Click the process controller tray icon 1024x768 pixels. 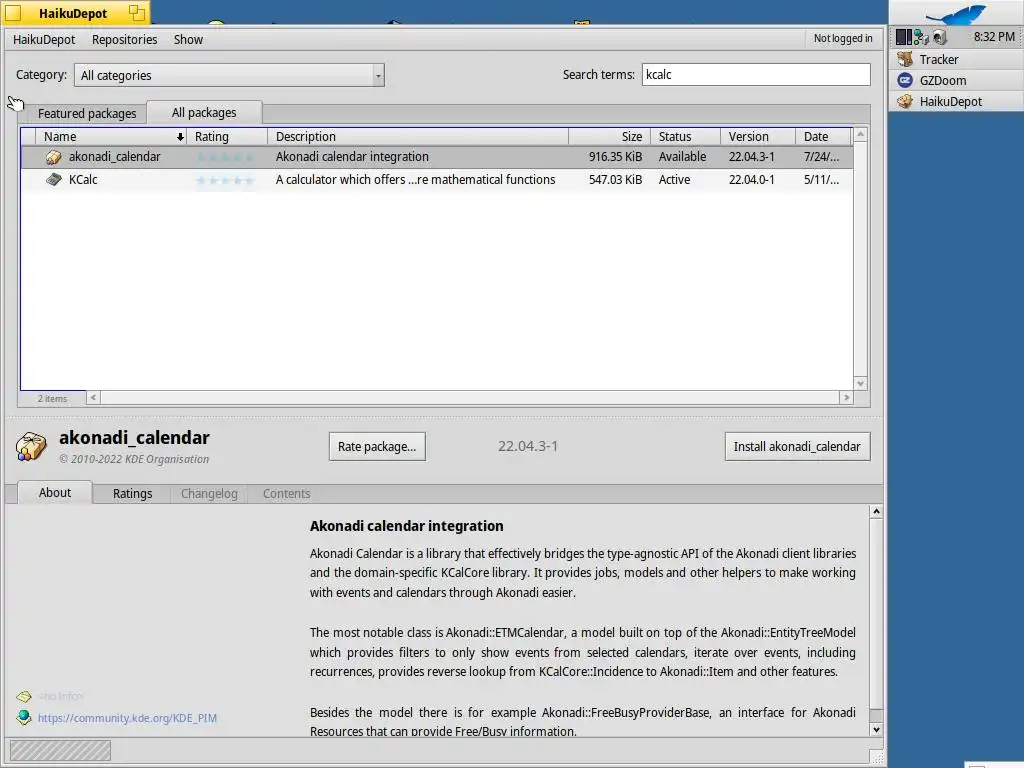pyautogui.click(x=903, y=37)
